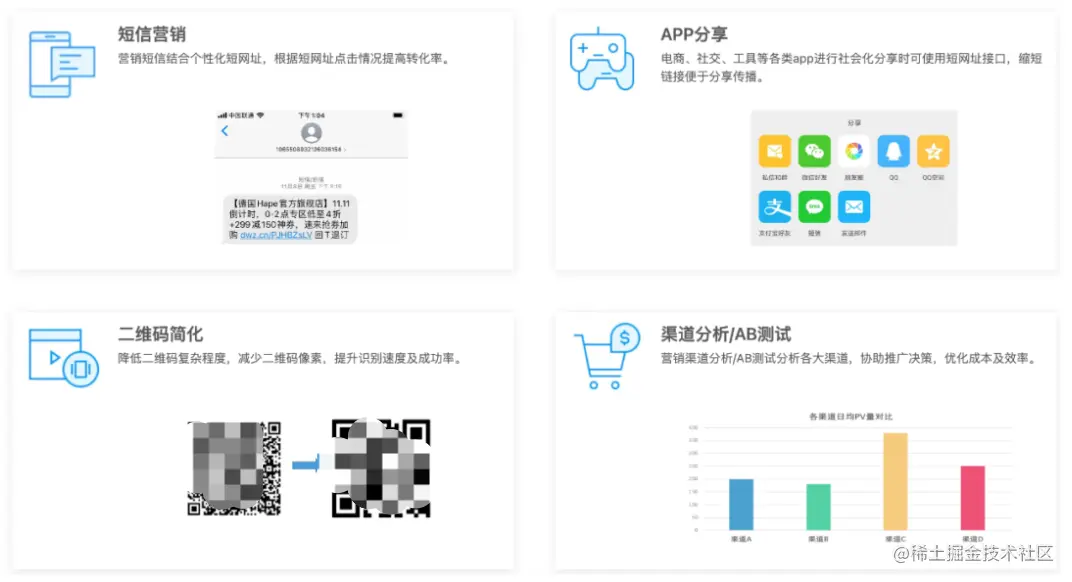Click the chart title "各渠道日均PV量对比"

(x=850, y=416)
